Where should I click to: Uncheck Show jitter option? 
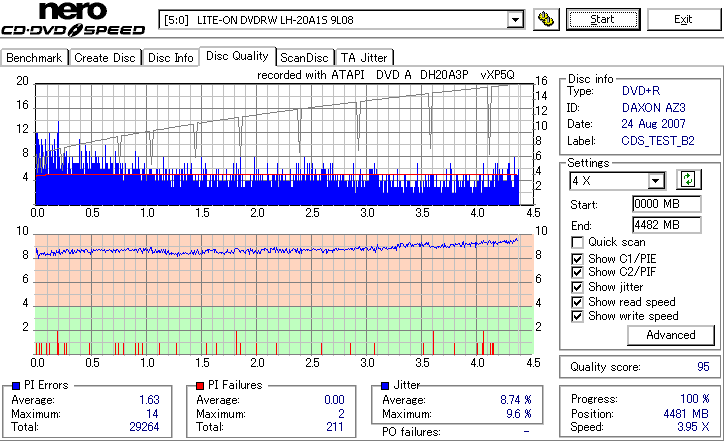click(577, 287)
